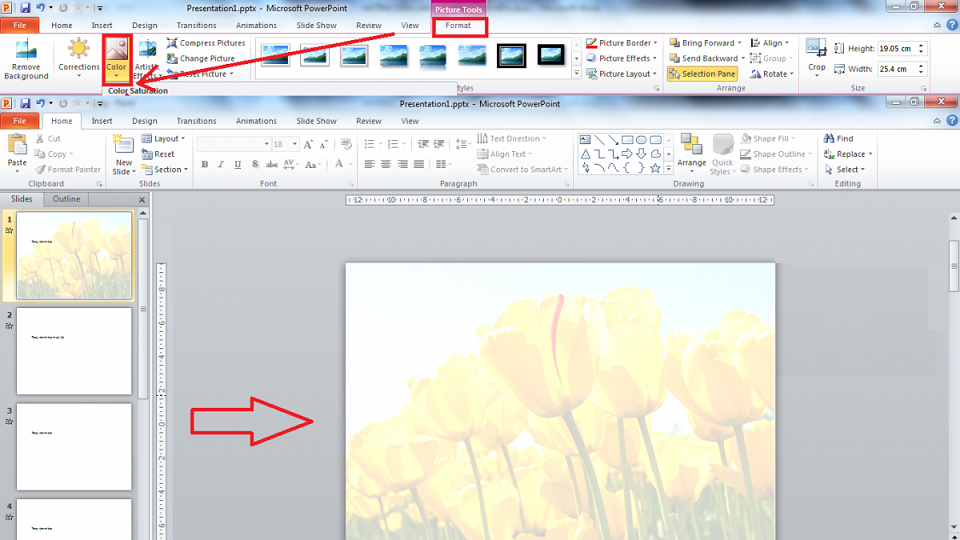Open the Crop tool
The width and height of the screenshot is (960, 540).
pyautogui.click(x=816, y=57)
